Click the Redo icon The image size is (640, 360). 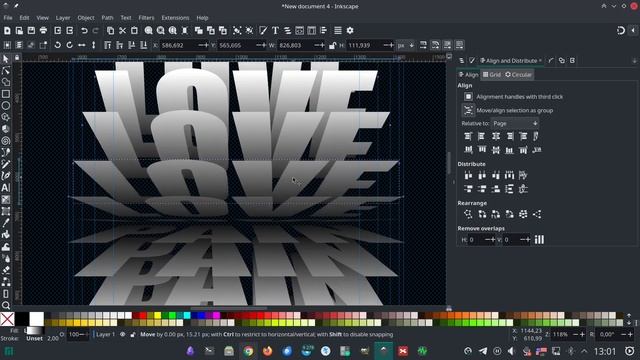coord(96,31)
